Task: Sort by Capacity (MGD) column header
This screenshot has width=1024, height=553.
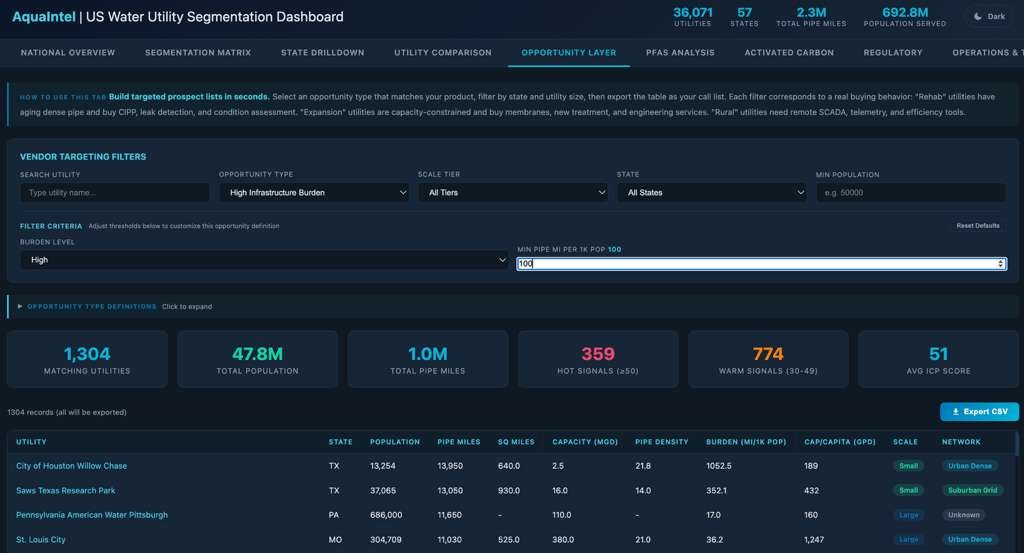Action: tap(585, 442)
